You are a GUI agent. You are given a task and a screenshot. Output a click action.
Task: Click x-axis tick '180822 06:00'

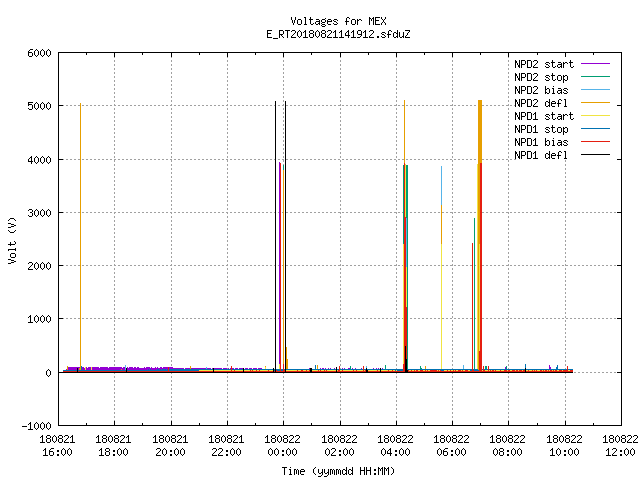point(451,446)
